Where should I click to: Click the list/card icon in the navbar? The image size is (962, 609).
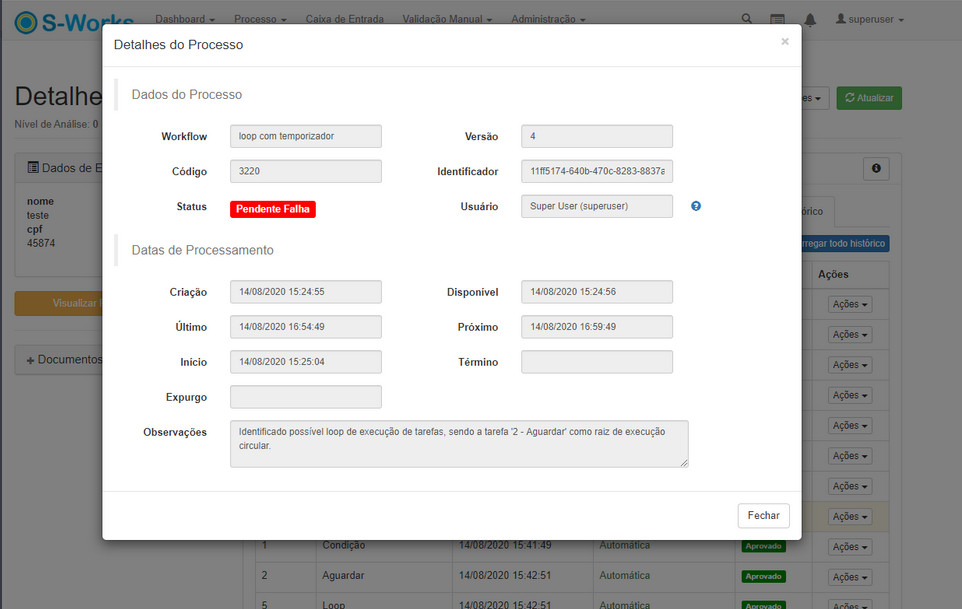[777, 19]
